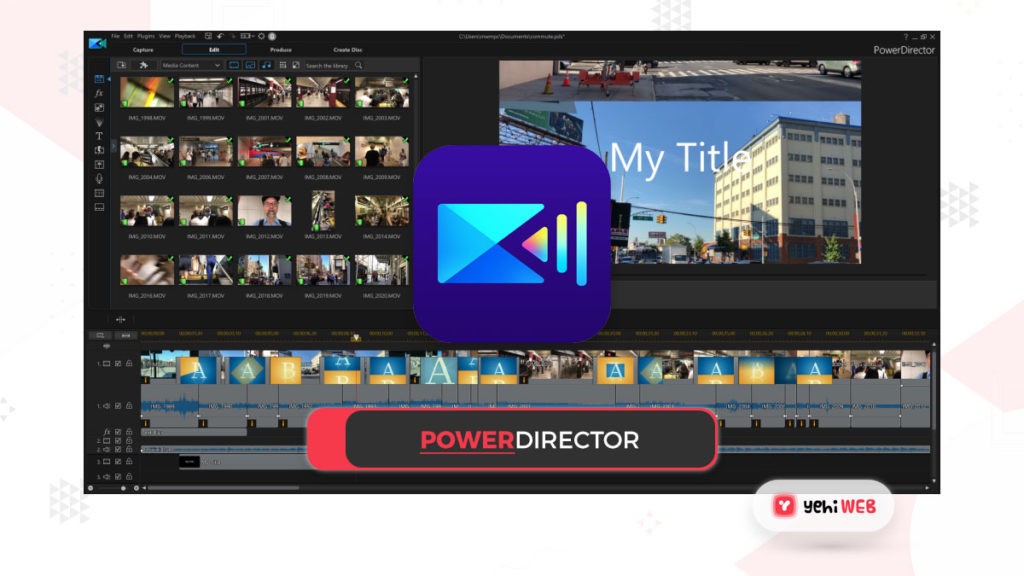Click the Capture button
Image resolution: width=1024 pixels, height=576 pixels.
pos(143,49)
